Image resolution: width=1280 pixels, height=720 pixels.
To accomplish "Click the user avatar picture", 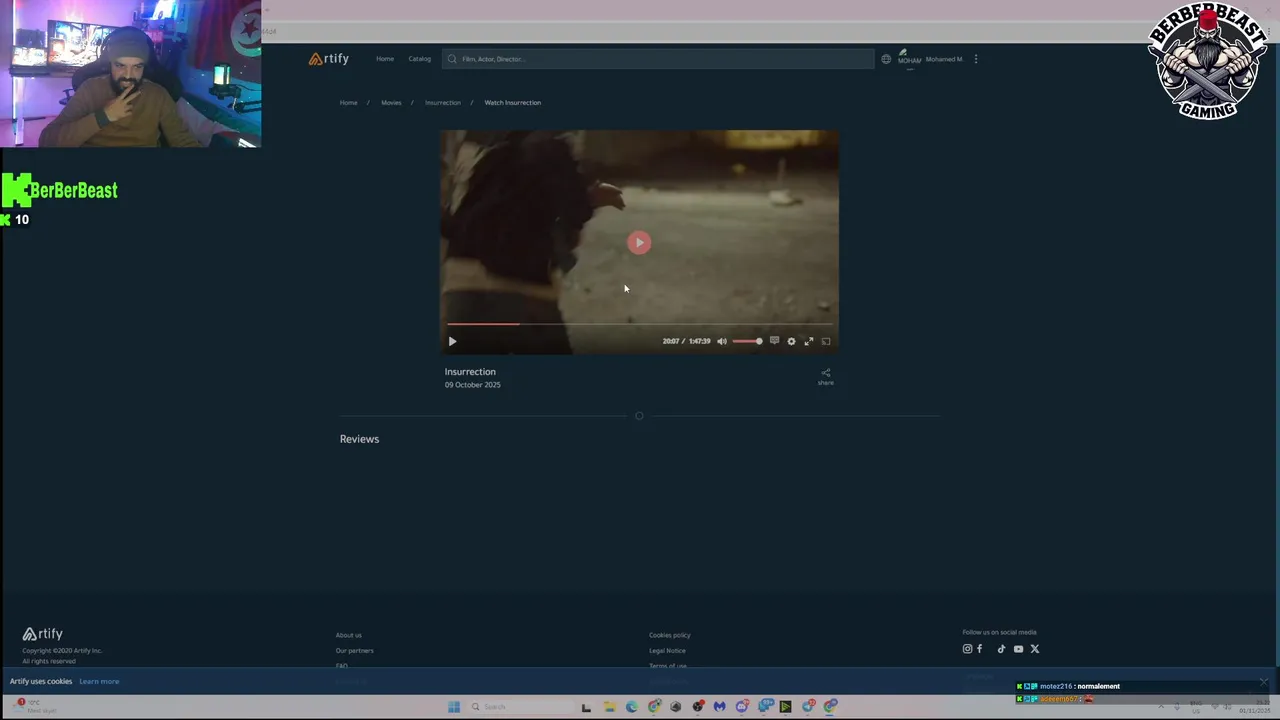I will click(x=909, y=58).
